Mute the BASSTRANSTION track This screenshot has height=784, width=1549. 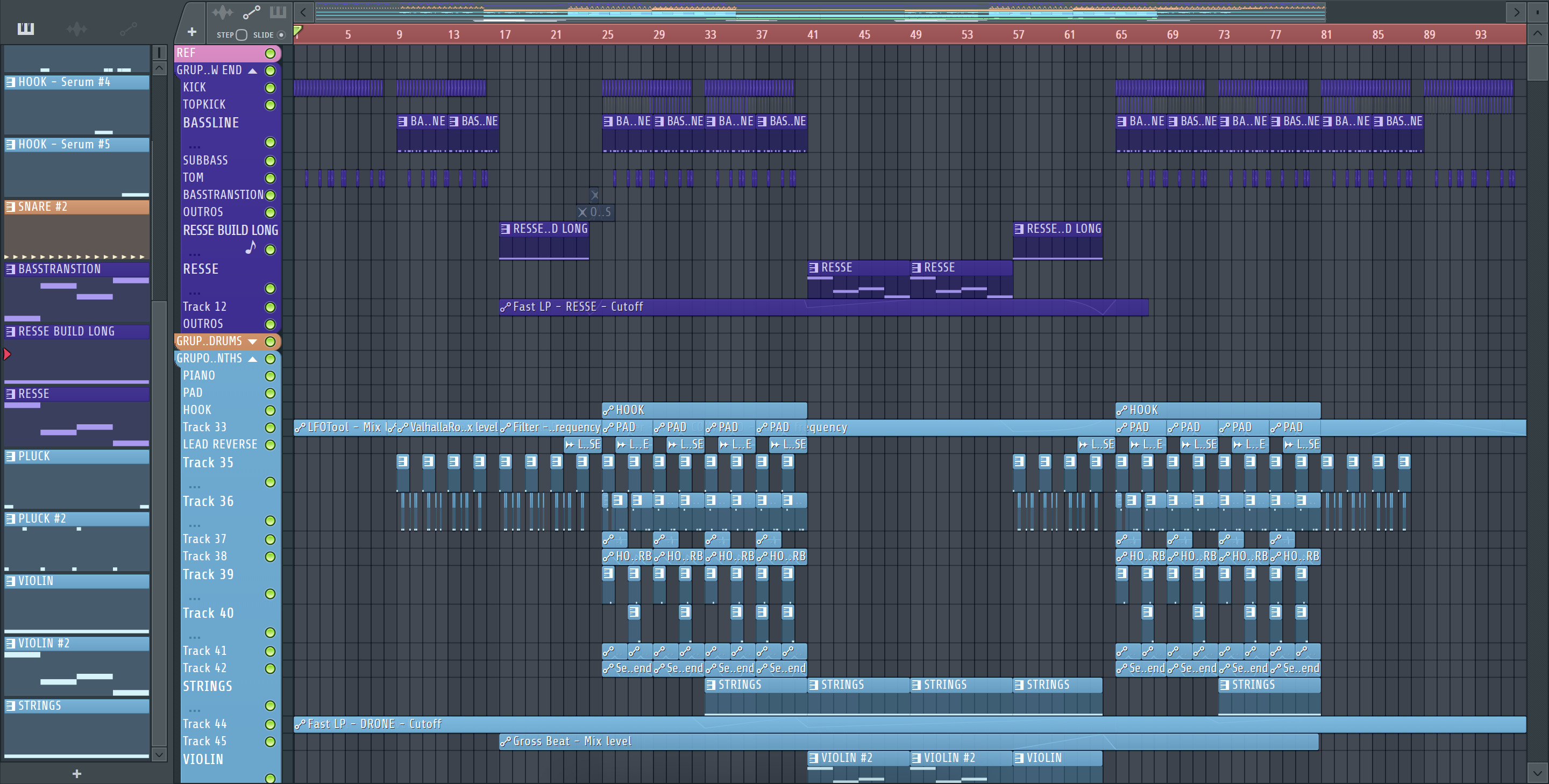coord(271,195)
